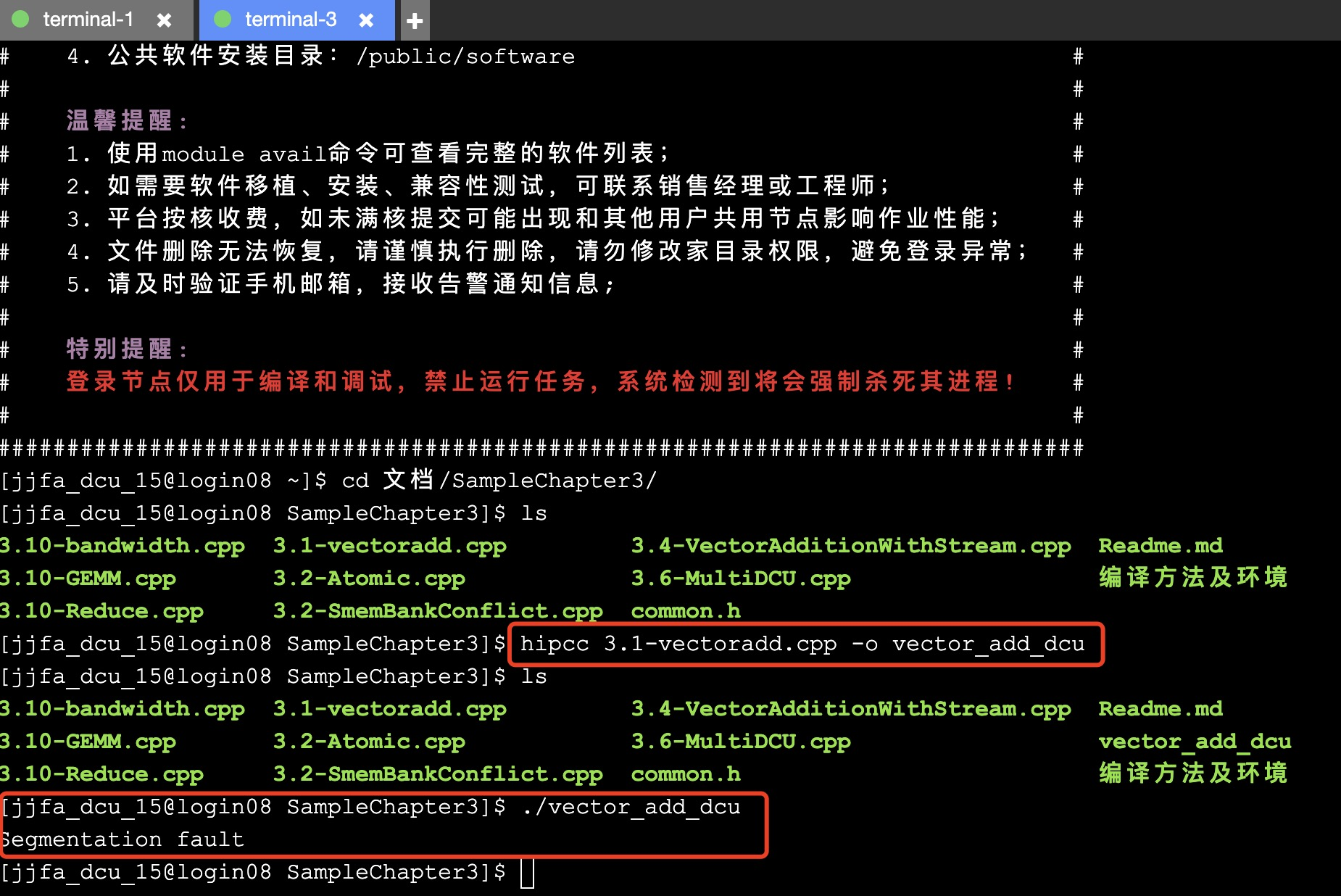Viewport: 1341px width, 896px height.
Task: Click the "温馨提醒" heading
Action: pyautogui.click(x=126, y=121)
